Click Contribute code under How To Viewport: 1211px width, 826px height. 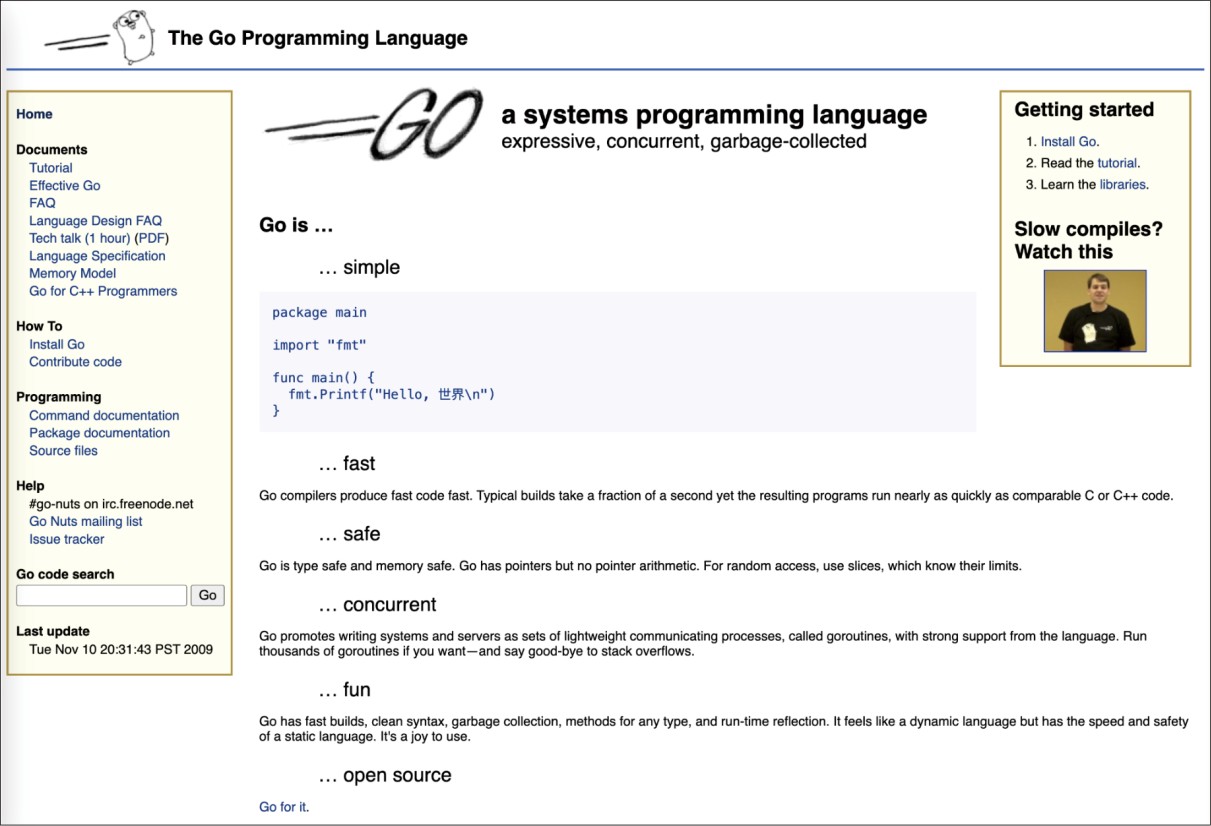pyautogui.click(x=75, y=362)
